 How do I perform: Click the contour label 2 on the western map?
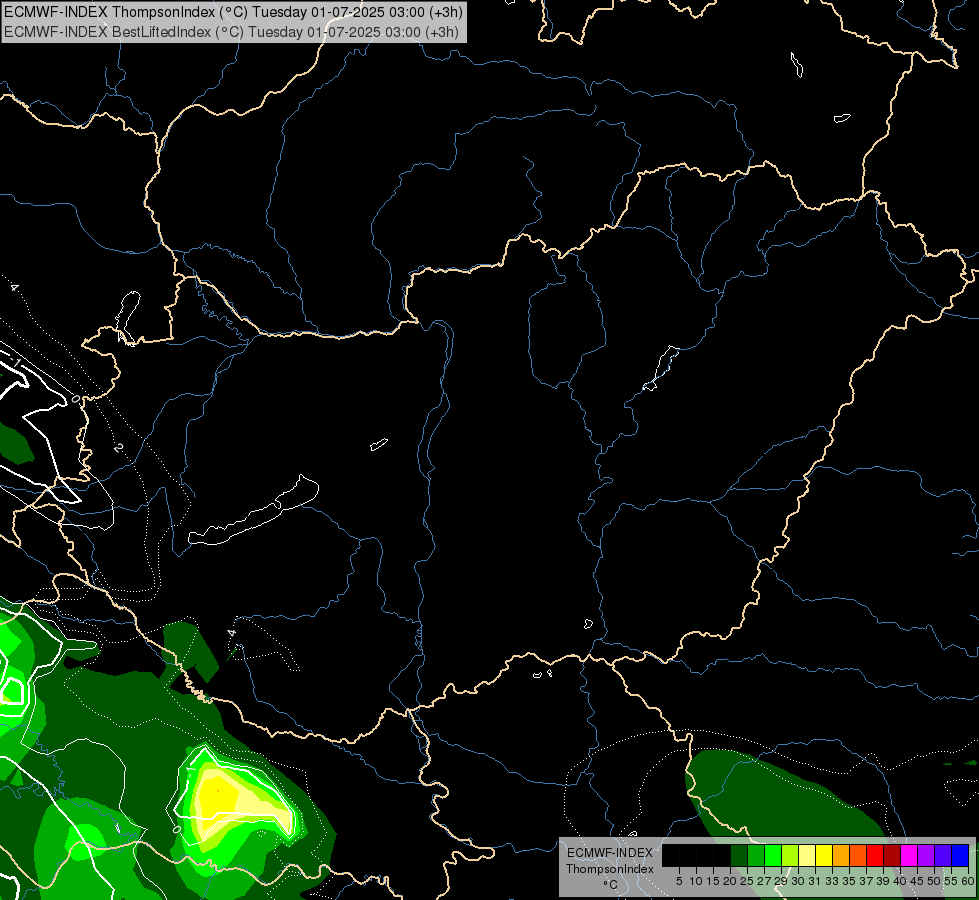pyautogui.click(x=119, y=447)
